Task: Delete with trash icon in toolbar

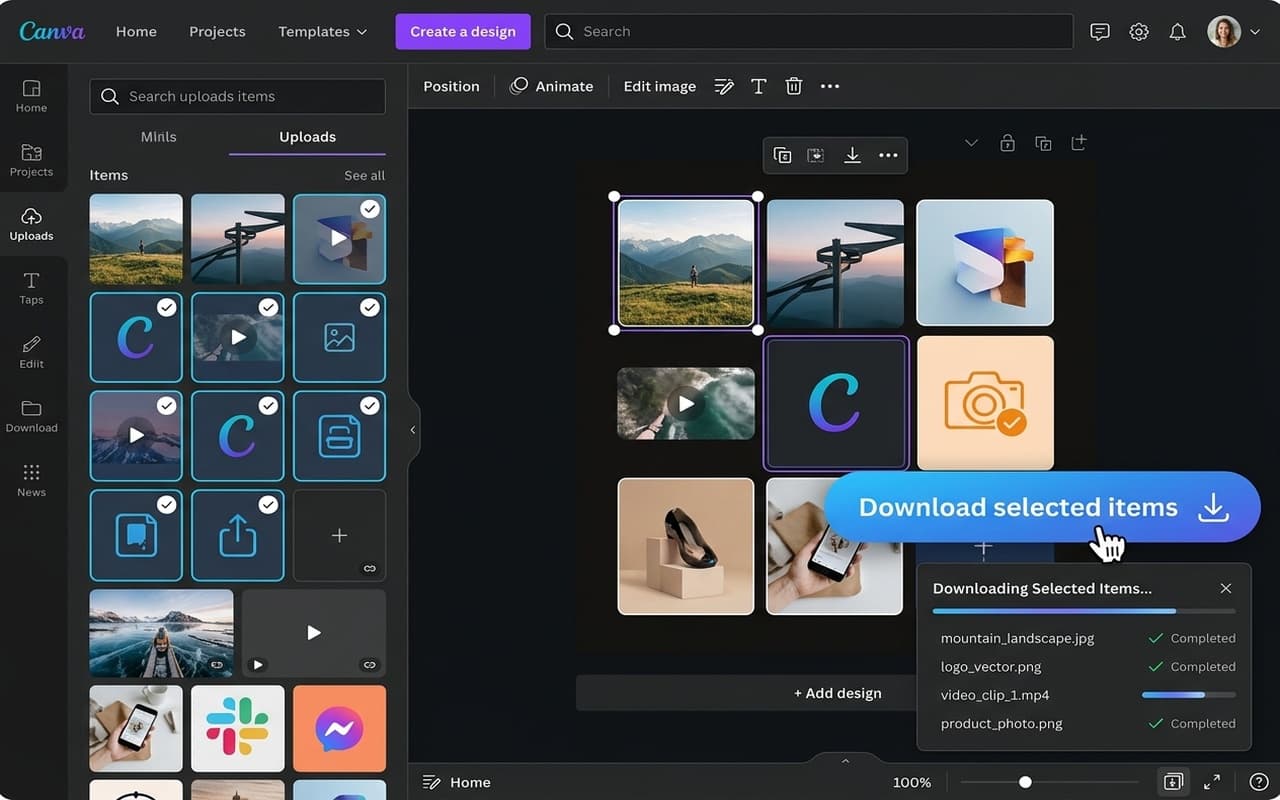Action: tap(794, 87)
